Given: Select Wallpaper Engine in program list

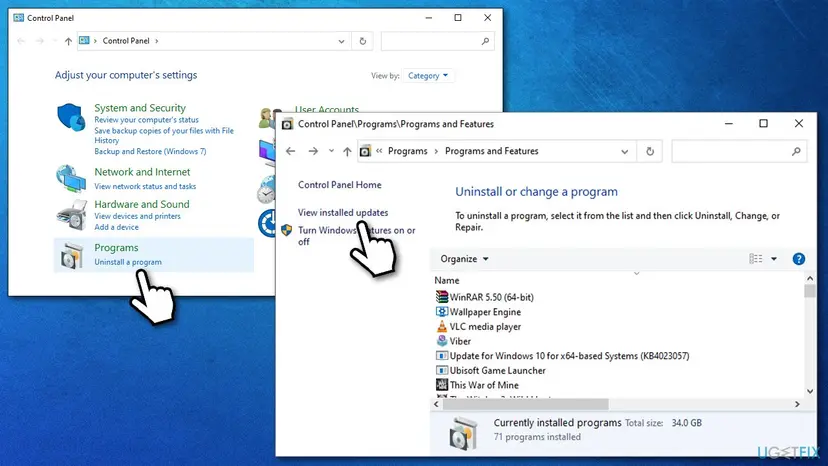Looking at the screenshot, I should click(x=485, y=312).
